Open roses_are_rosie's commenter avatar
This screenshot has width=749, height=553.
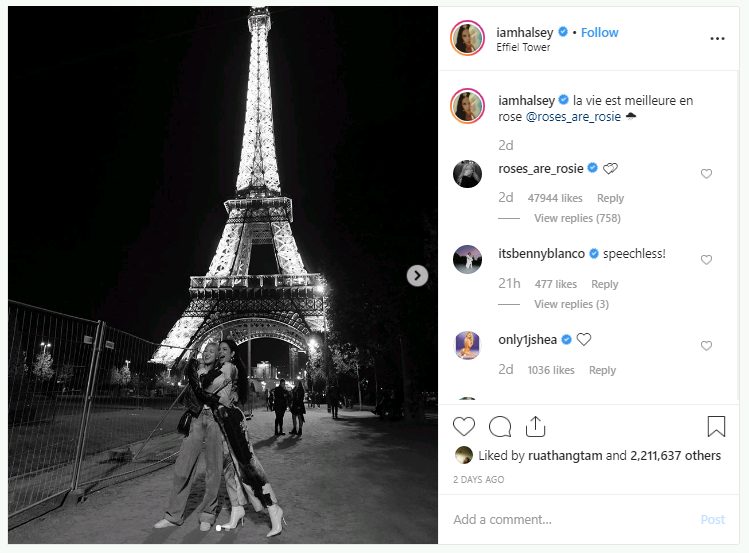467,174
